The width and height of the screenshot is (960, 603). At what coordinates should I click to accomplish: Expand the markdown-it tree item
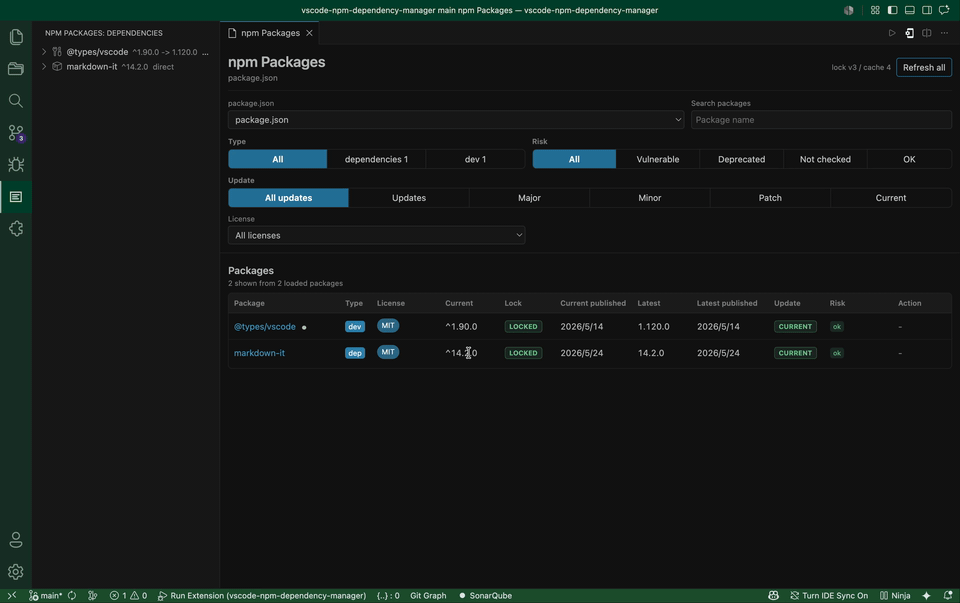(44, 67)
